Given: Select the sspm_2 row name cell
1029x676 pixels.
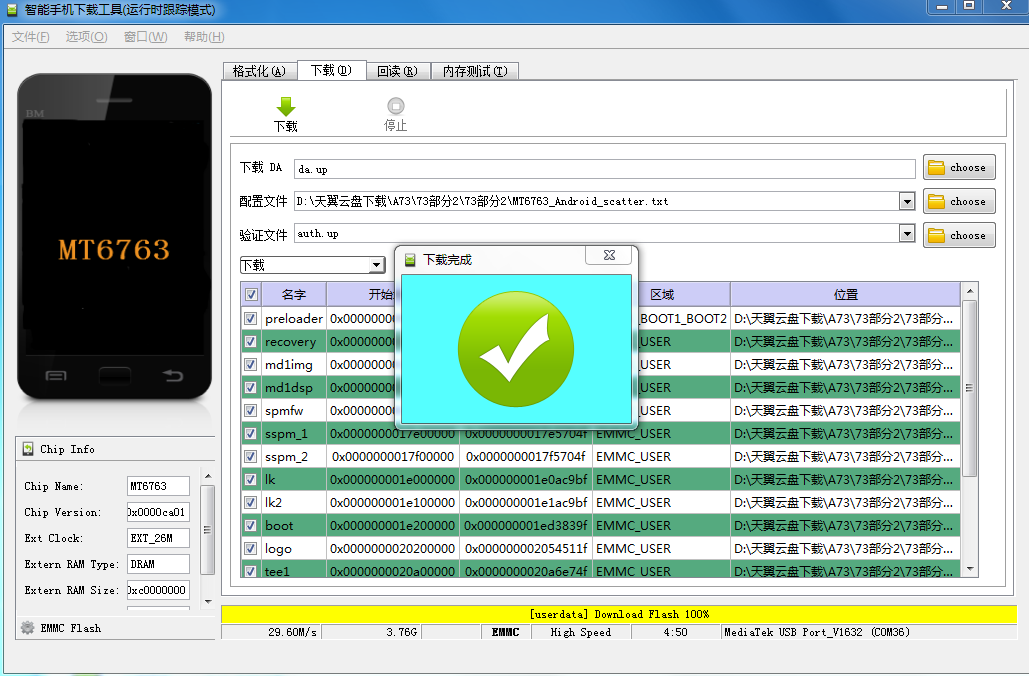Looking at the screenshot, I should (x=293, y=456).
